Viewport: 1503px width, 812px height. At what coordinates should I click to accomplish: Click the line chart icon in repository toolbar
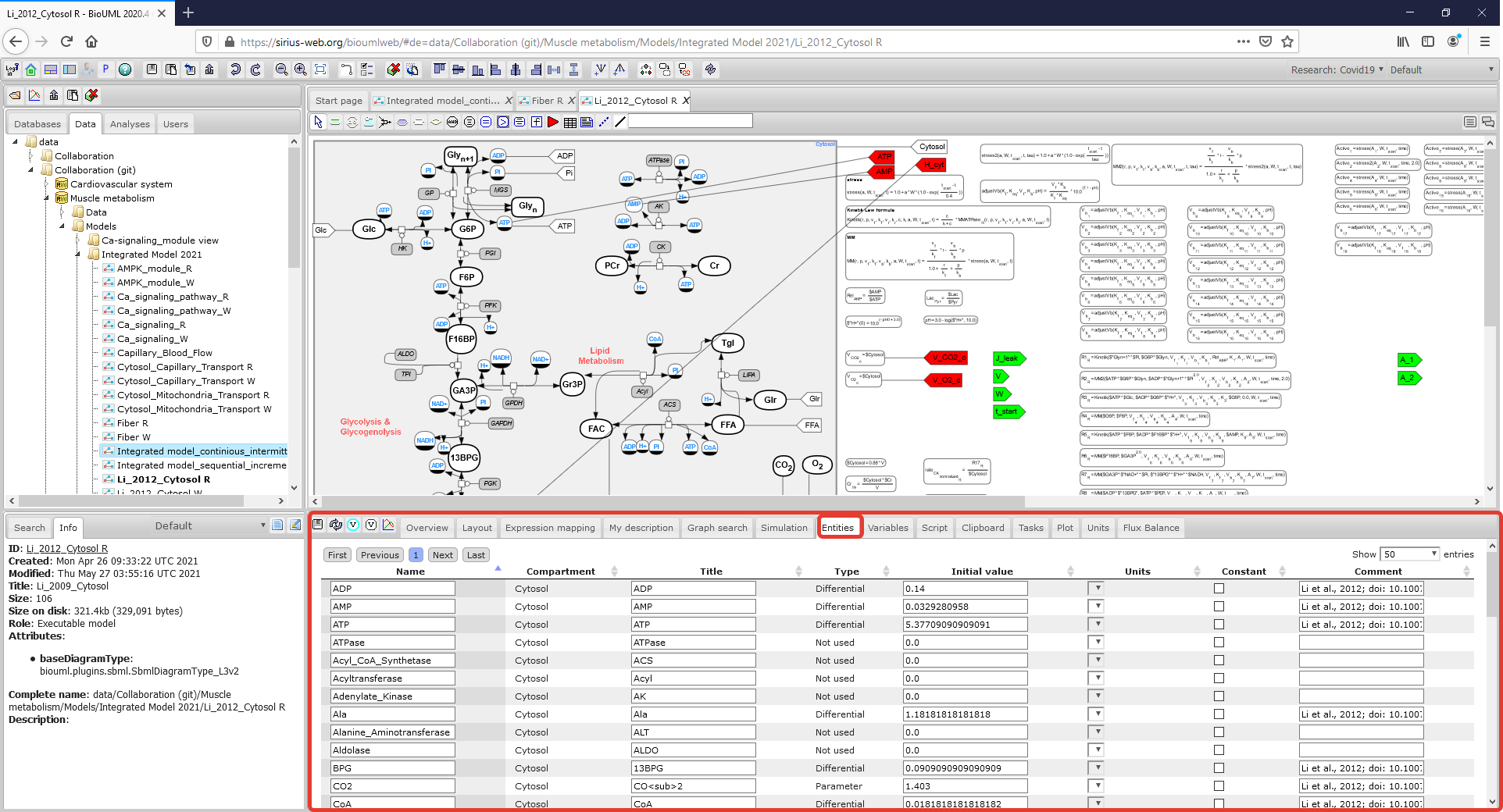34,95
